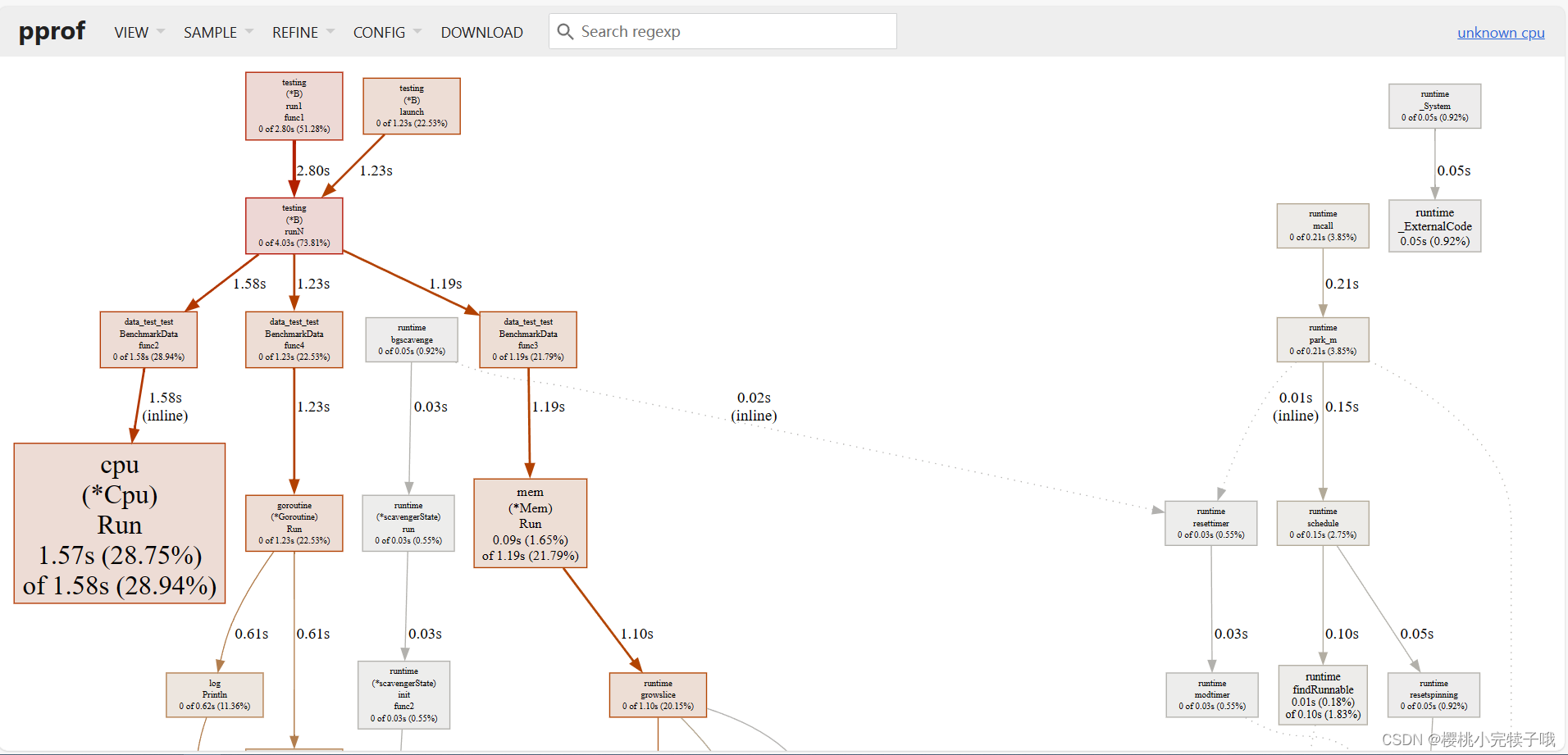Select the runtime _System node
This screenshot has height=755, width=1568.
(1435, 106)
